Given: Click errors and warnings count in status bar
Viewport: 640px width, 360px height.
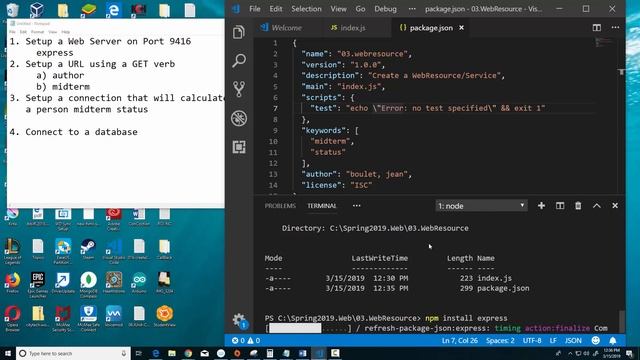Looking at the screenshot, I should tap(246, 340).
